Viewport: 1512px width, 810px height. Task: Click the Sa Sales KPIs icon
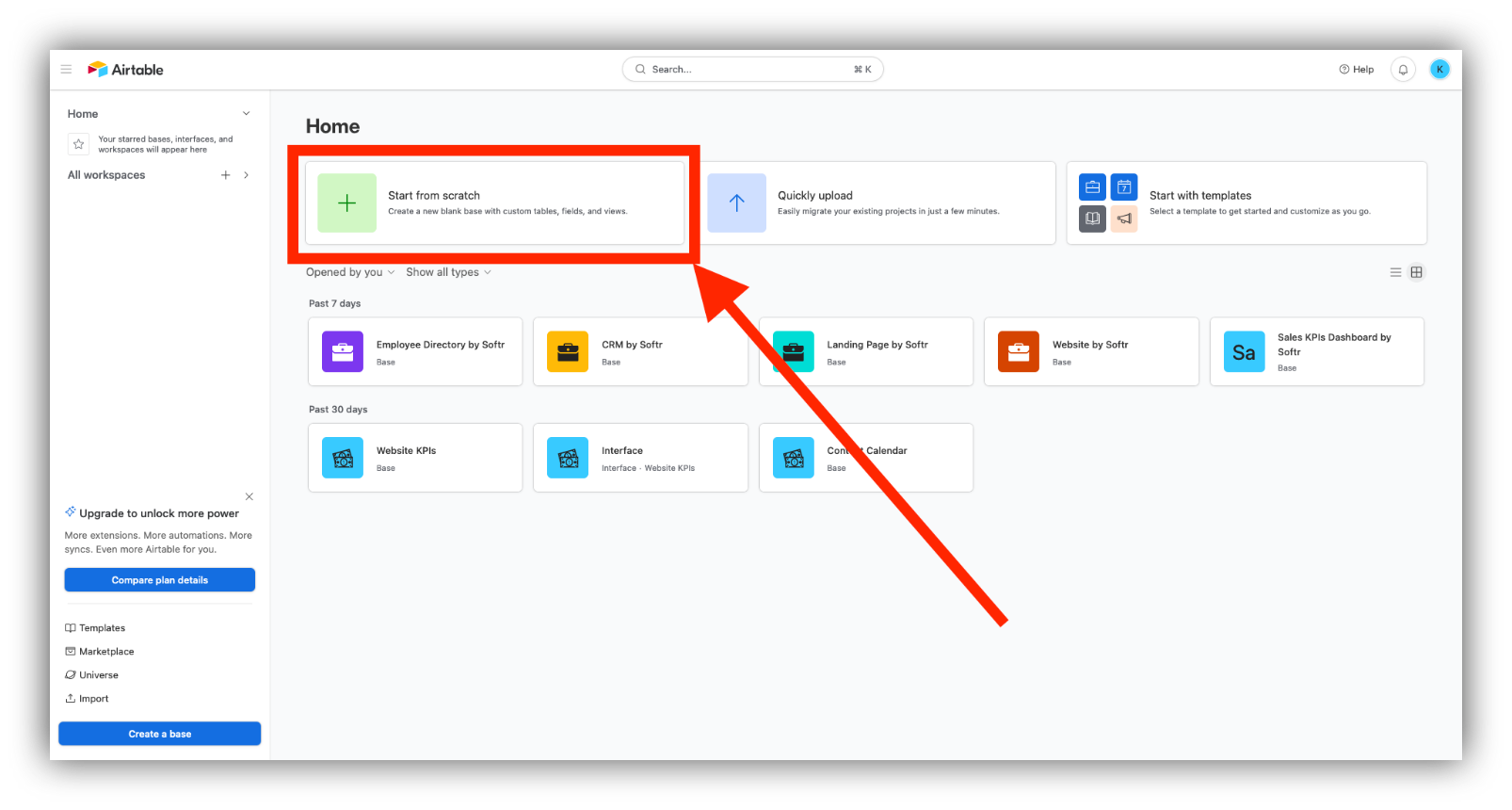[1244, 351]
